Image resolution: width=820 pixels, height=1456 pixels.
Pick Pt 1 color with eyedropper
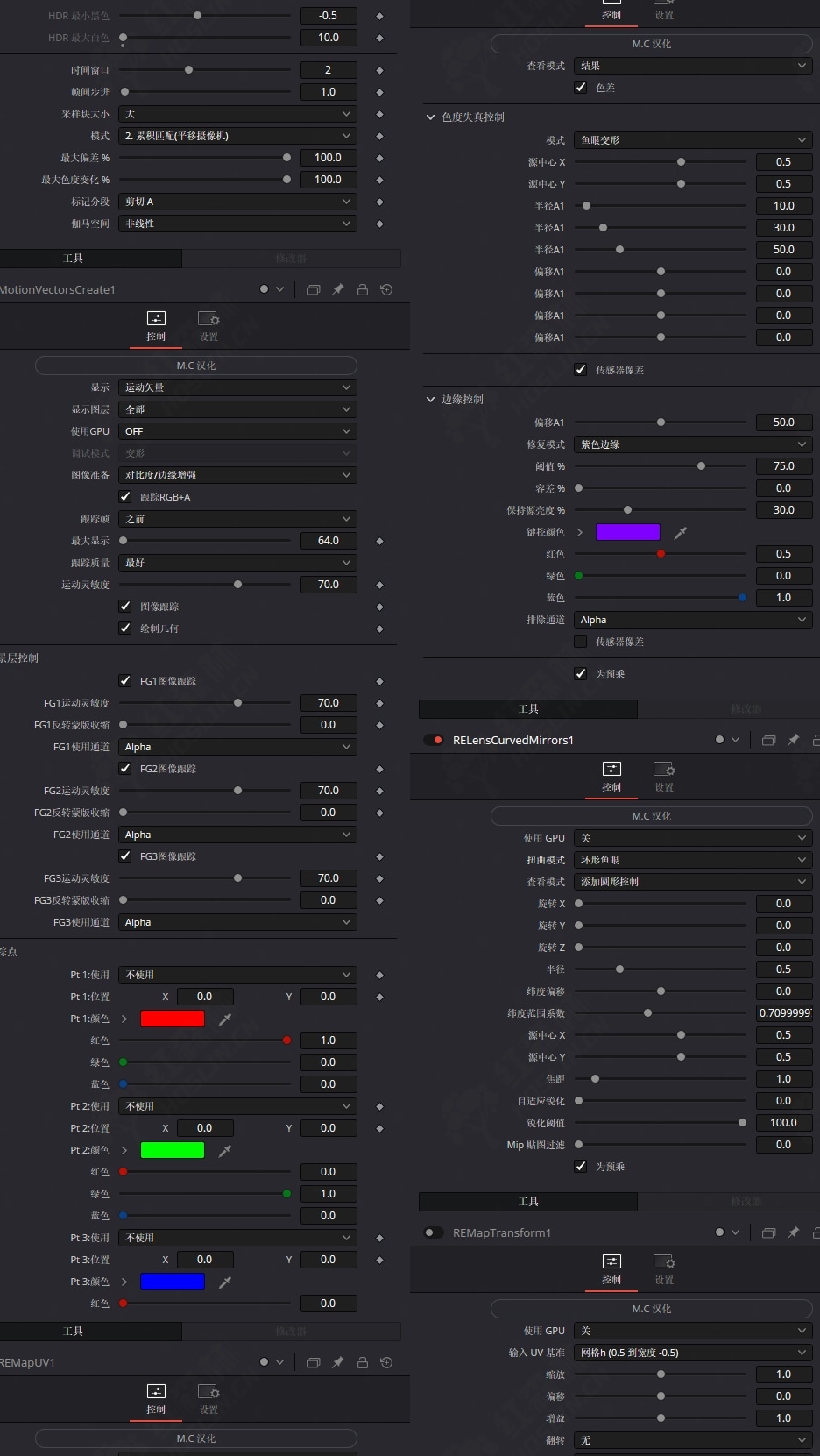[225, 1019]
